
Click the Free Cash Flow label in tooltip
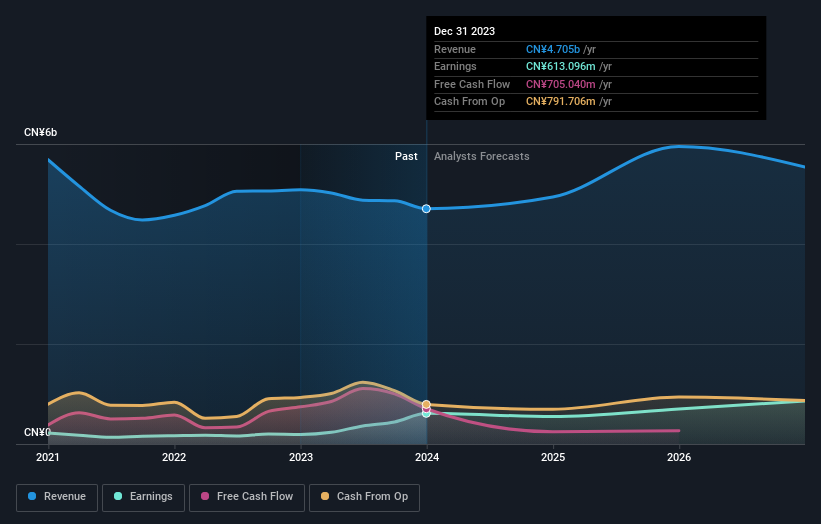tap(472, 84)
